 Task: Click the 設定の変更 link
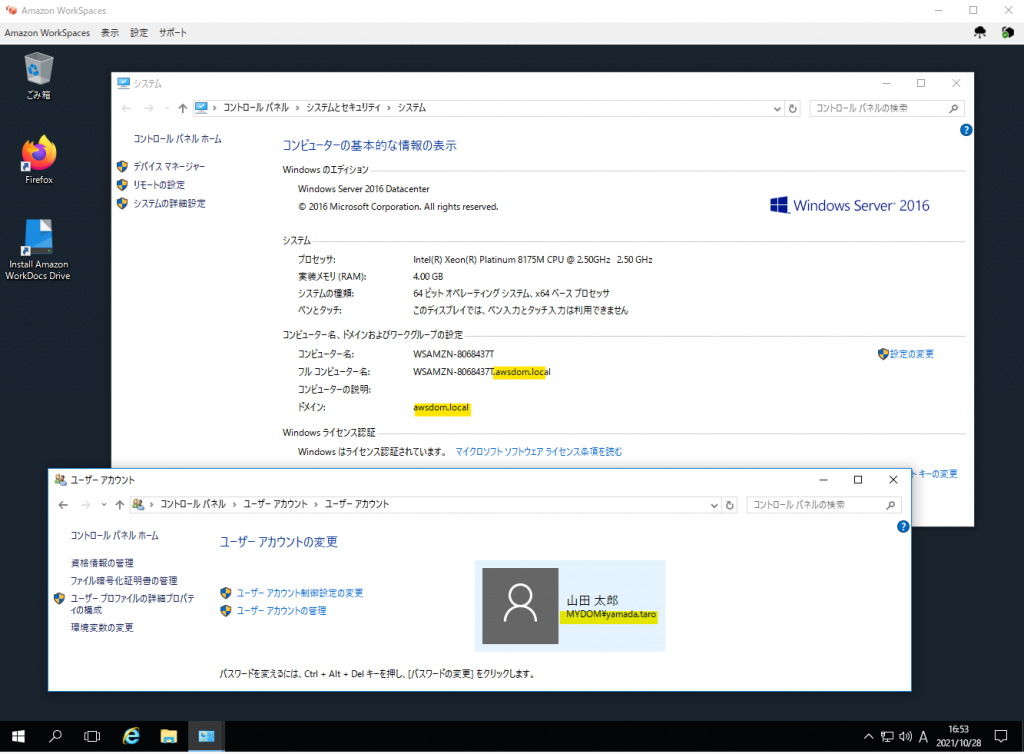[x=912, y=354]
